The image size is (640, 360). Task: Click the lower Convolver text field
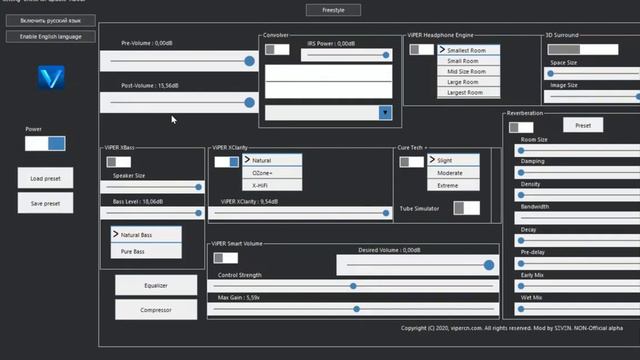pyautogui.click(x=329, y=90)
